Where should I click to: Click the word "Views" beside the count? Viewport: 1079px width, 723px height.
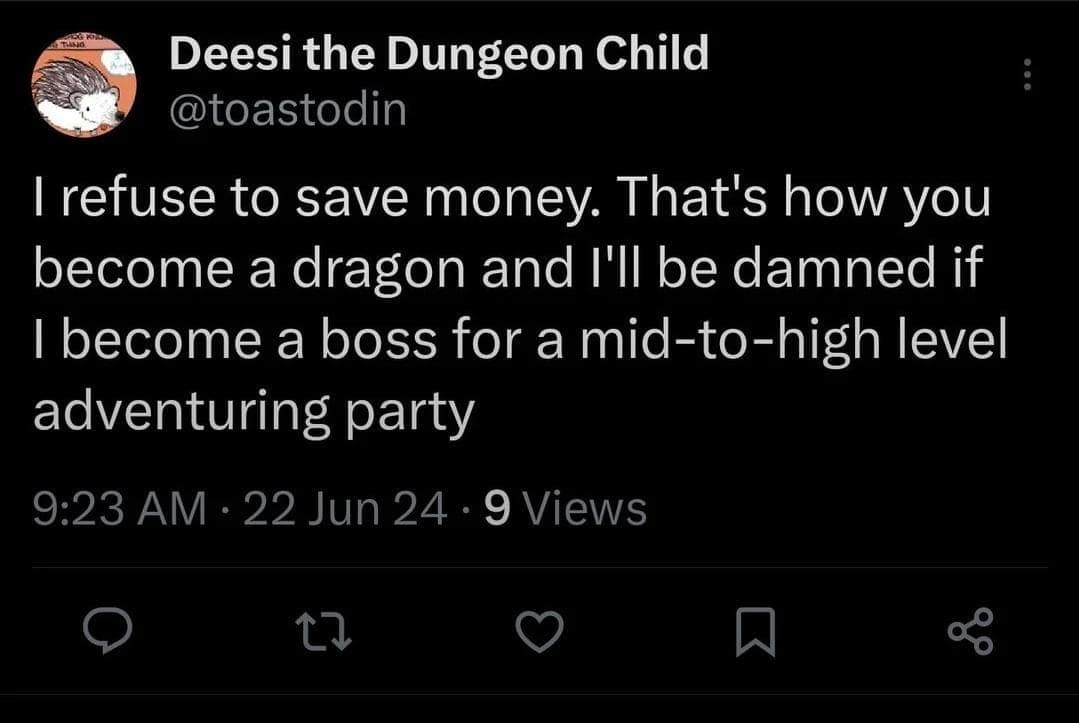585,510
